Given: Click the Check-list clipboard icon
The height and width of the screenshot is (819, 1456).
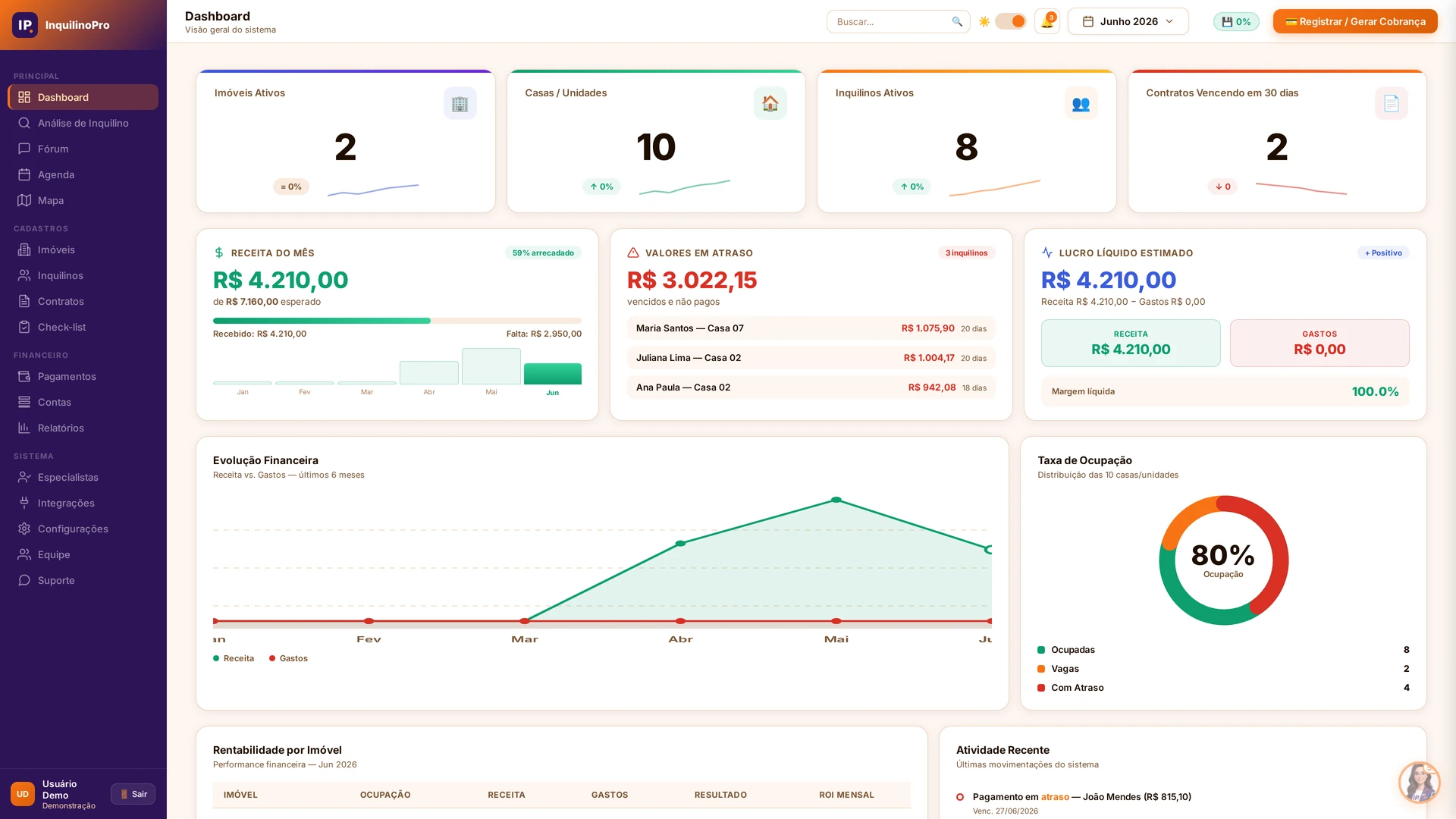Looking at the screenshot, I should [x=24, y=327].
